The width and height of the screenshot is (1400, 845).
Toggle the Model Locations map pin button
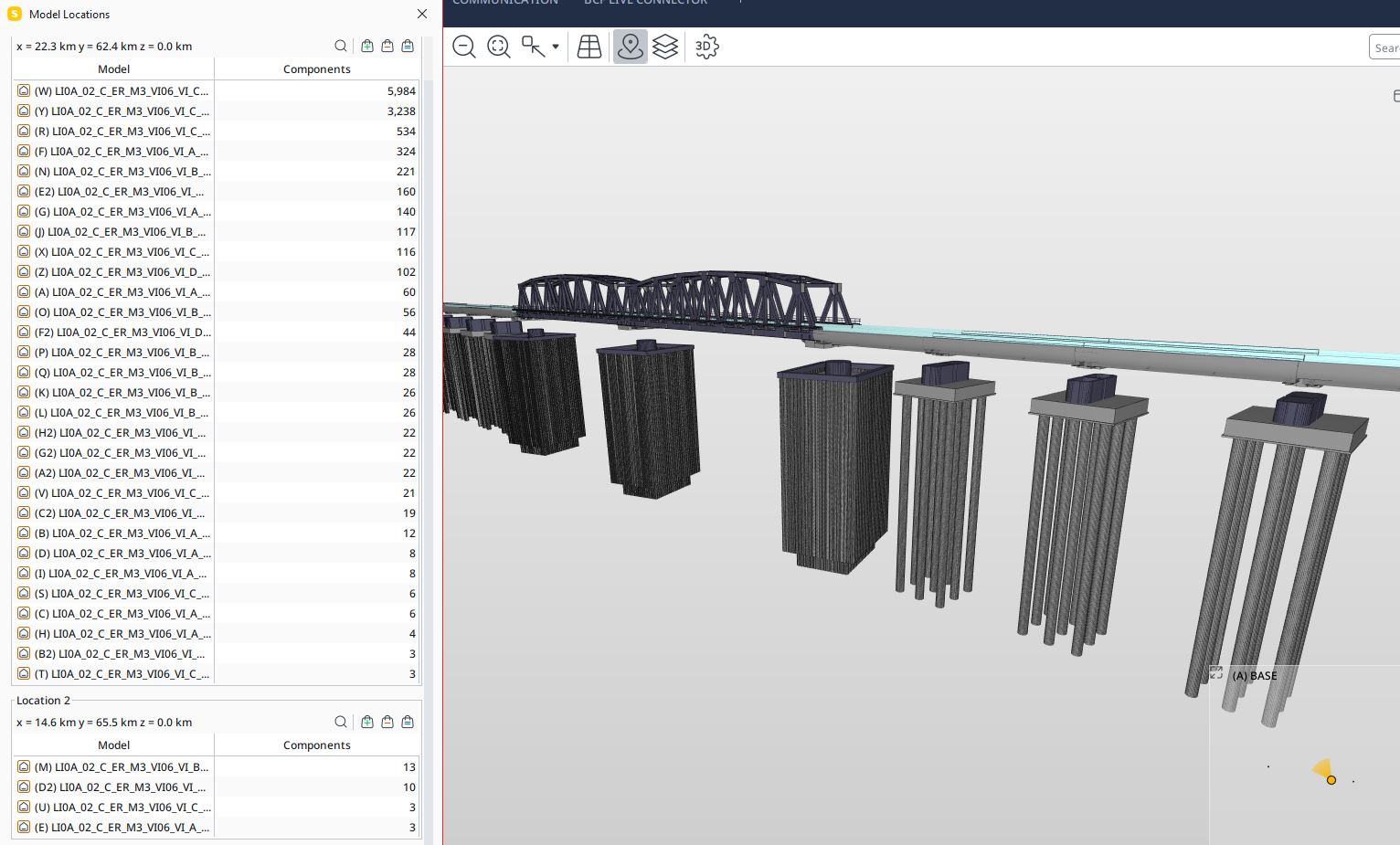(630, 47)
